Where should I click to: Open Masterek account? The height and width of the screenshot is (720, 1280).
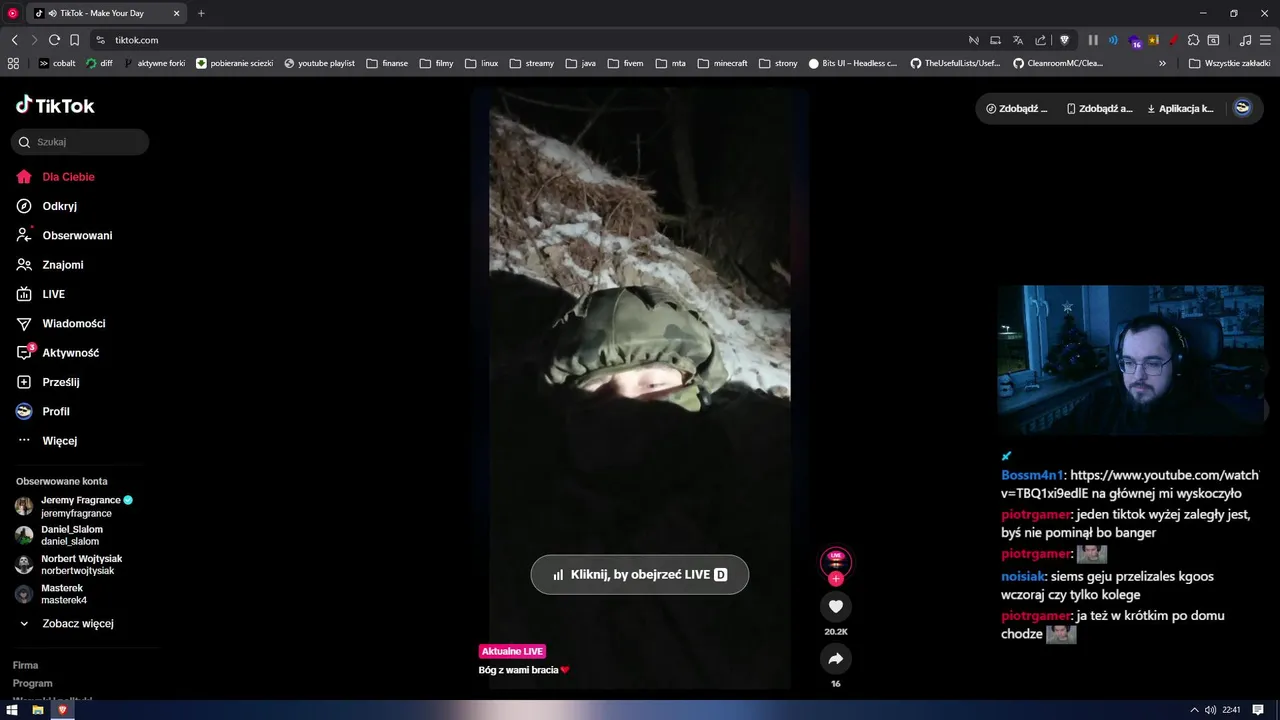point(51,594)
